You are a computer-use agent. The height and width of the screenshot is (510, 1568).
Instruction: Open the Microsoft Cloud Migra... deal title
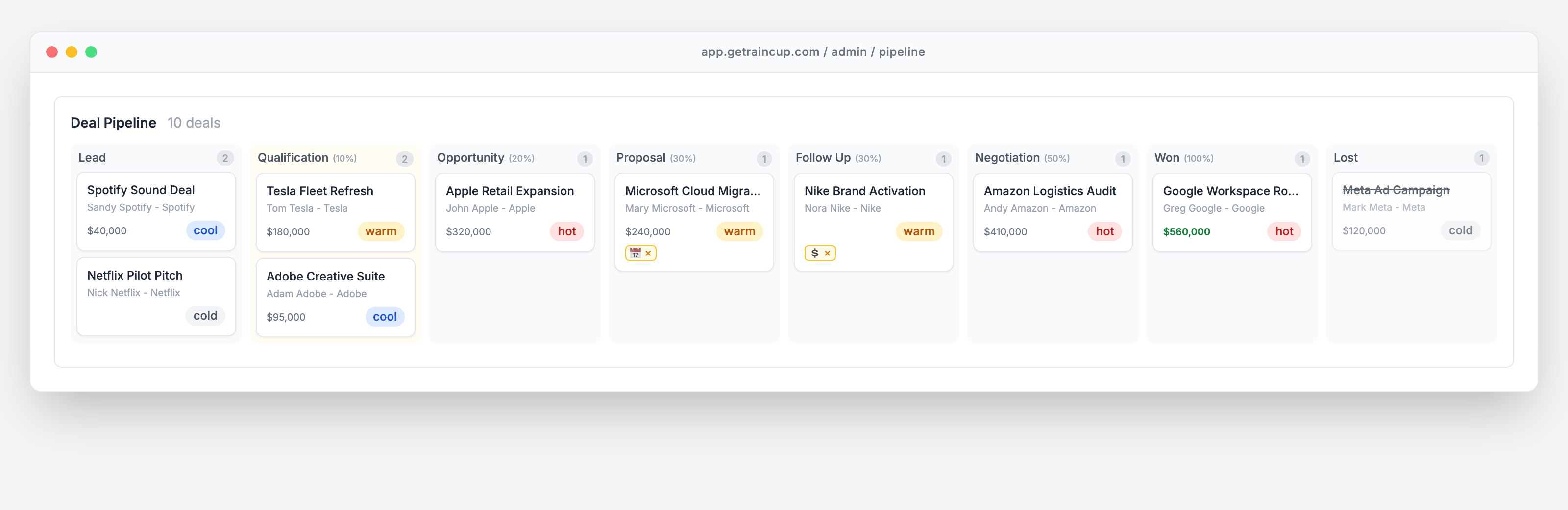(x=693, y=191)
